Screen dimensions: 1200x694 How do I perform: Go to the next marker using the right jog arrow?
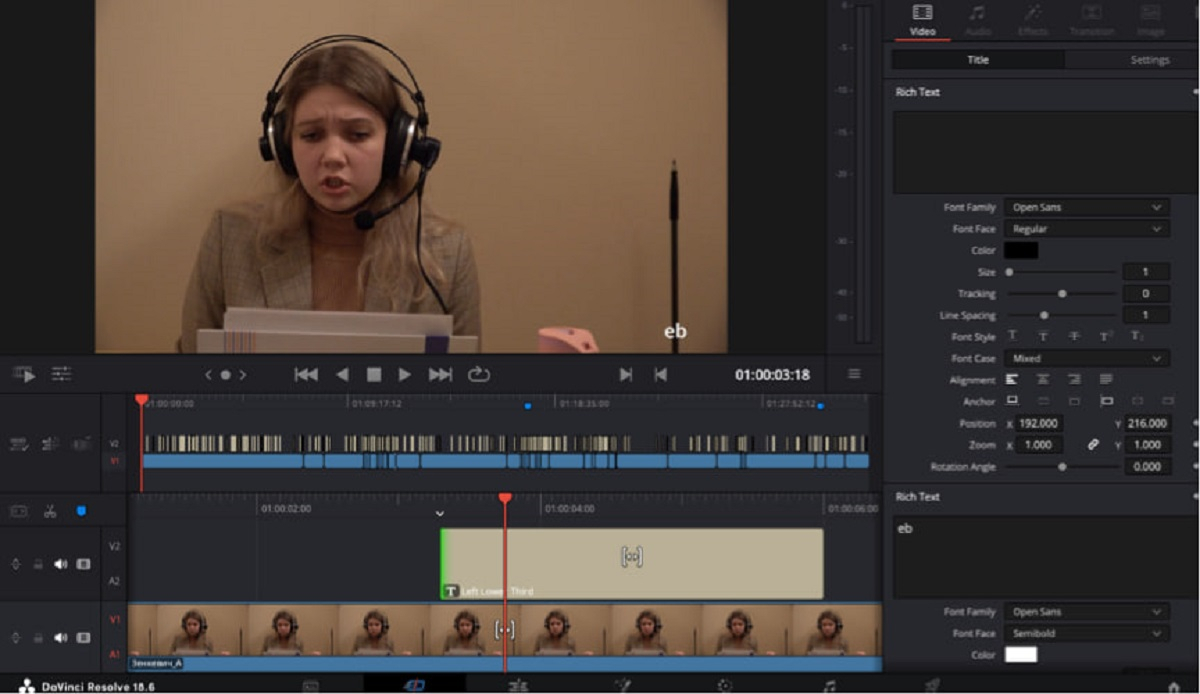242,375
